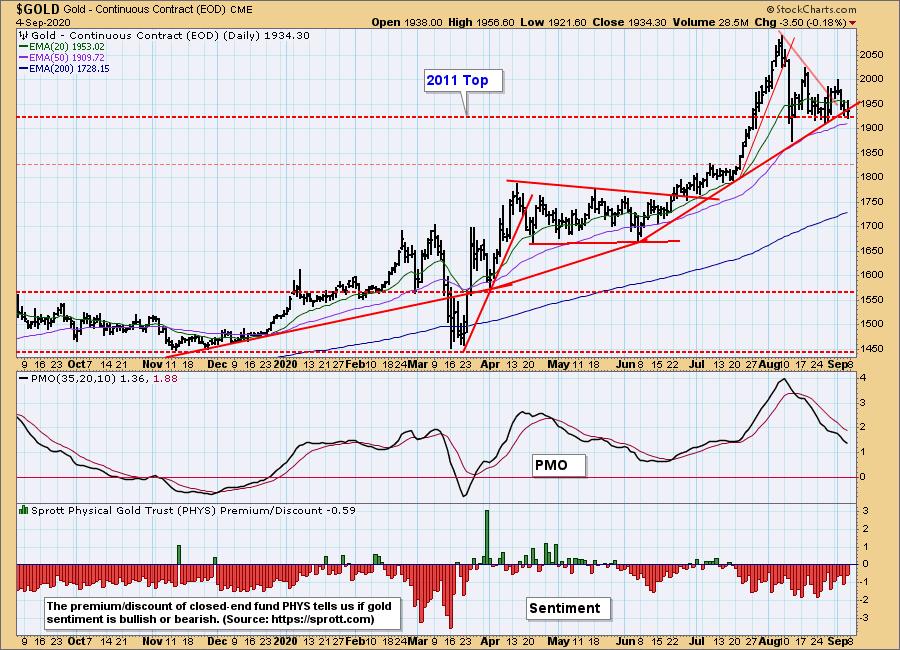Click the red down triangle after Chg value
Image resolution: width=900 pixels, height=650 pixels.
tap(852, 23)
